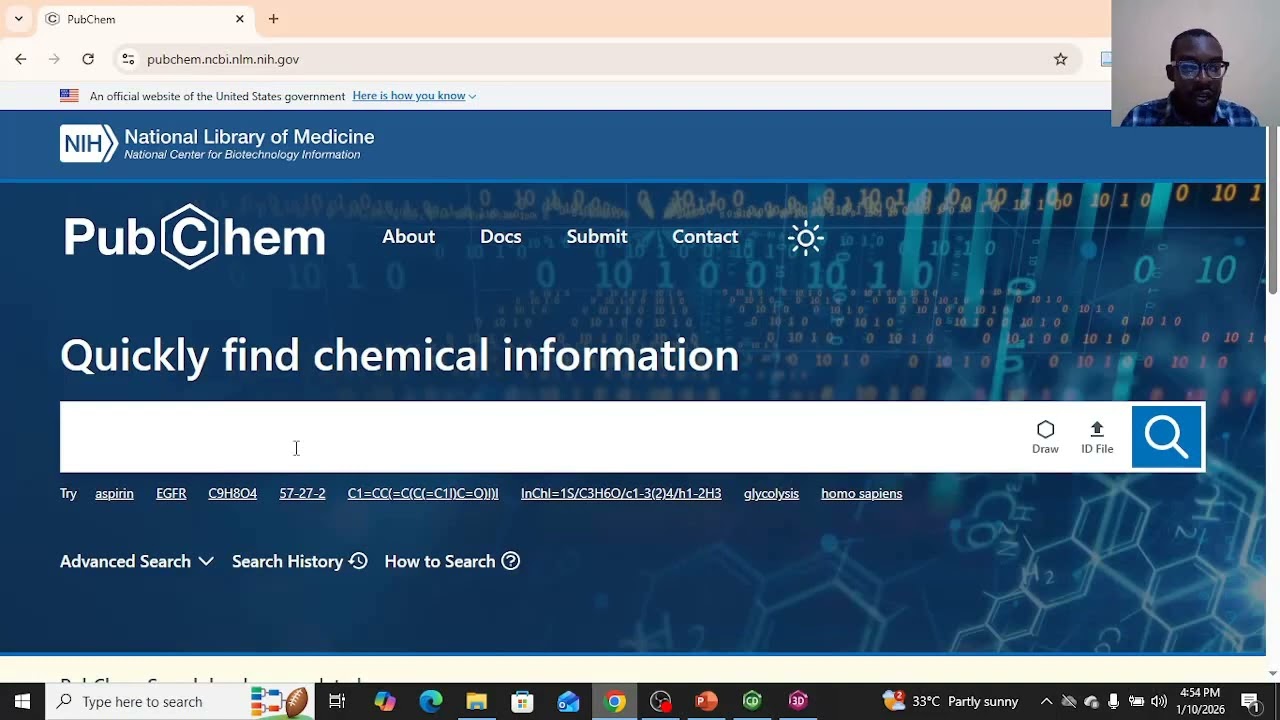Open the Windows Start menu
The width and height of the screenshot is (1280, 720).
point(22,702)
